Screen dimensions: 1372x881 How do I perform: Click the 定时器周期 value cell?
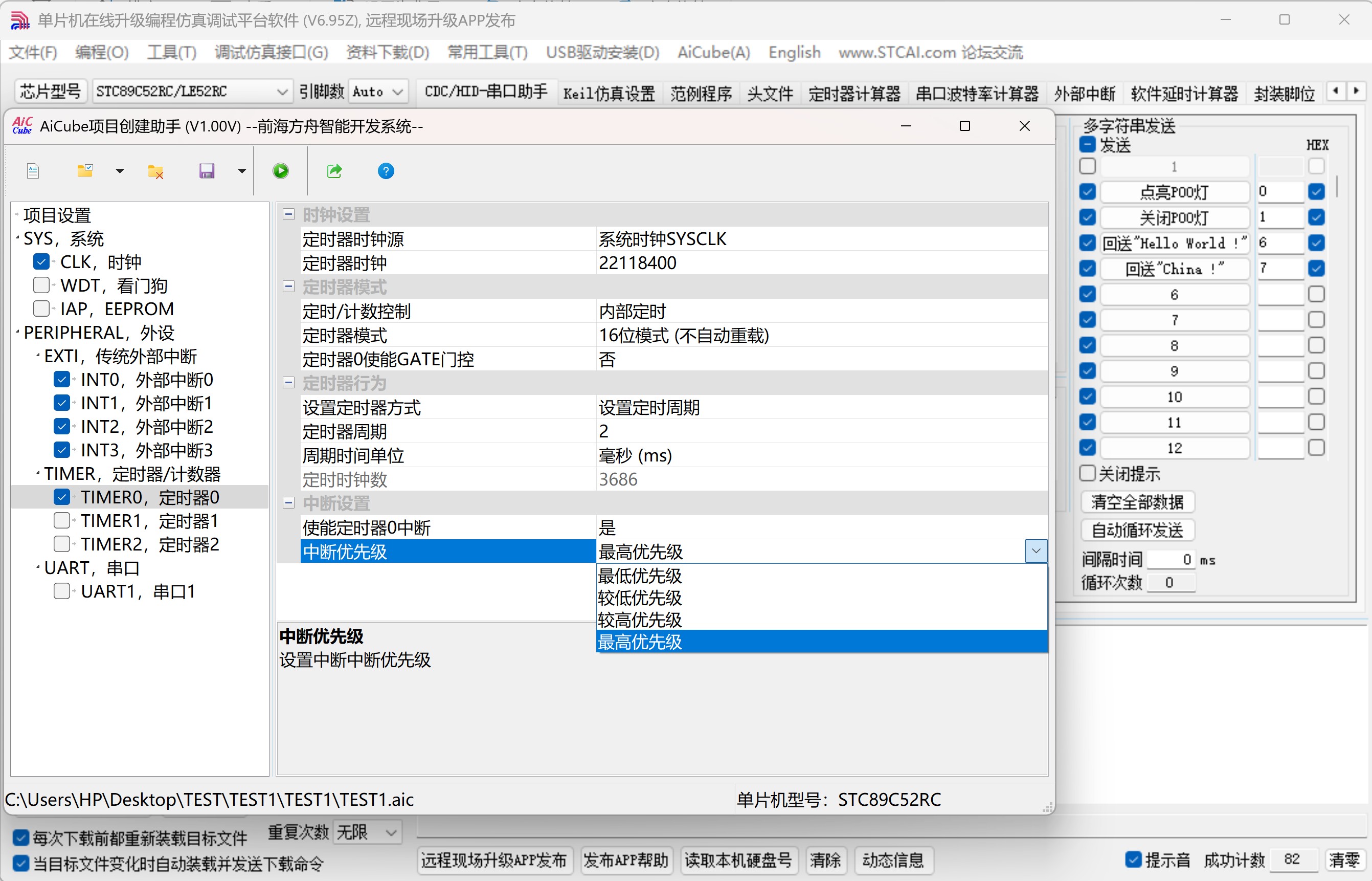[x=822, y=431]
